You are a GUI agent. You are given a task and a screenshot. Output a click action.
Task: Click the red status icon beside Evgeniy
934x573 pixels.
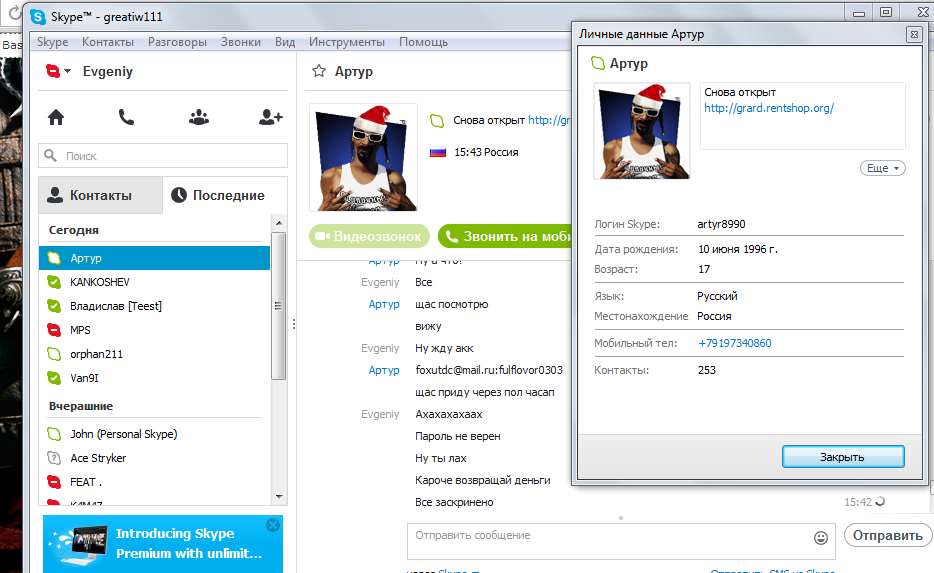coord(53,71)
